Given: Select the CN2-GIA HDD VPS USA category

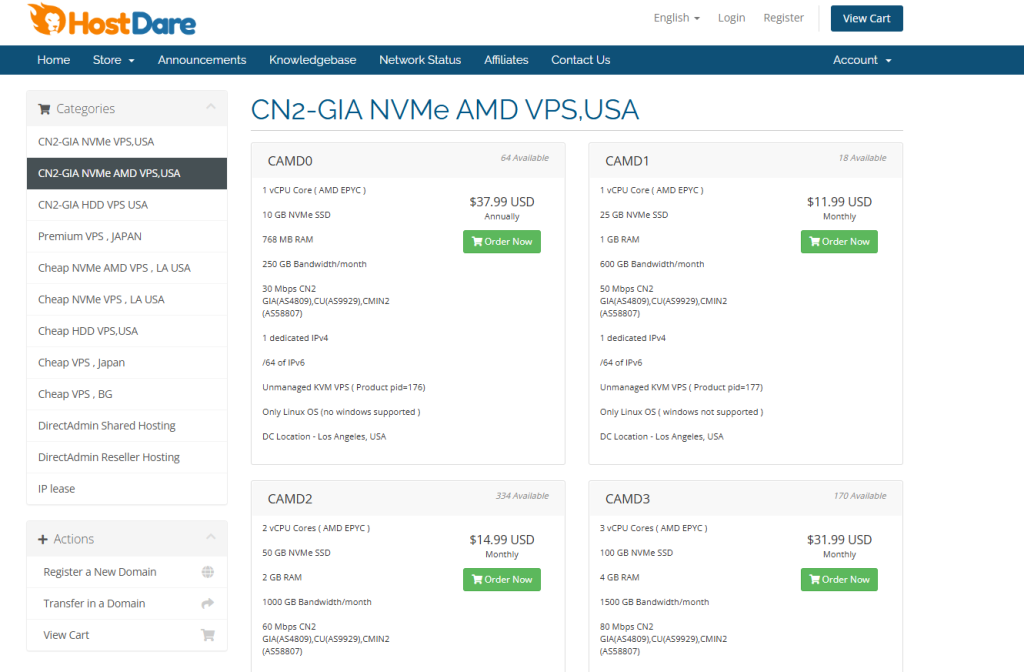Looking at the screenshot, I should point(127,205).
